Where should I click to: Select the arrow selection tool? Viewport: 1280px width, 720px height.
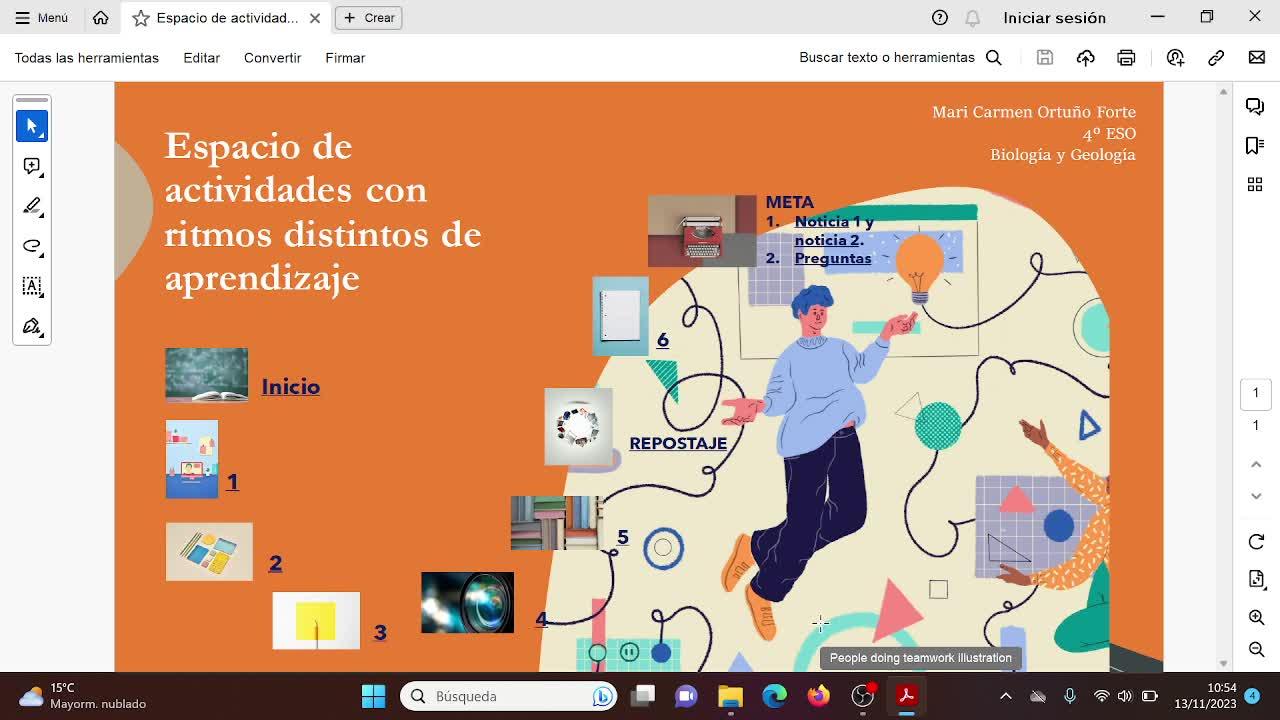point(32,126)
